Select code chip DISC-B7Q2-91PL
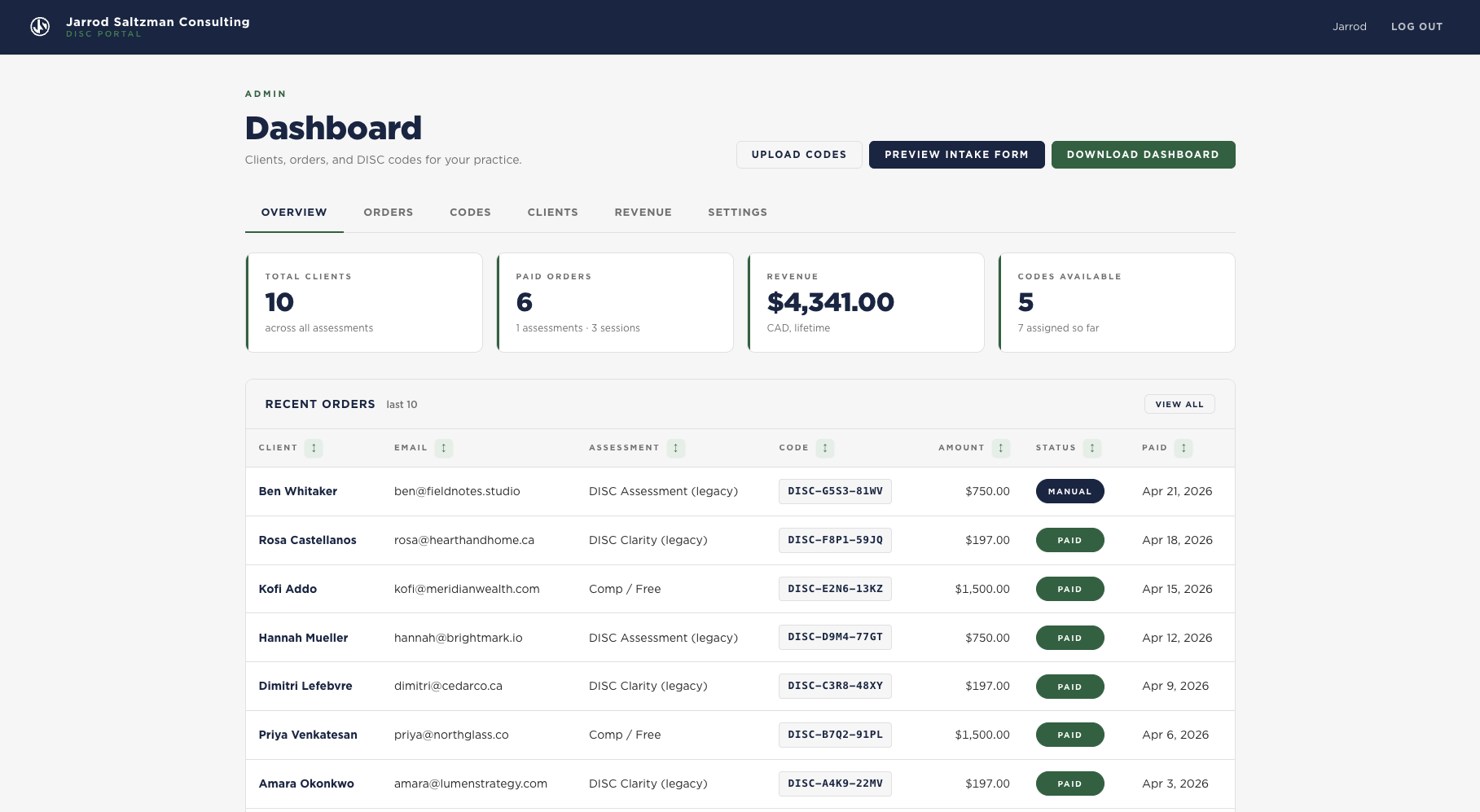Viewport: 1480px width, 812px height. click(835, 735)
